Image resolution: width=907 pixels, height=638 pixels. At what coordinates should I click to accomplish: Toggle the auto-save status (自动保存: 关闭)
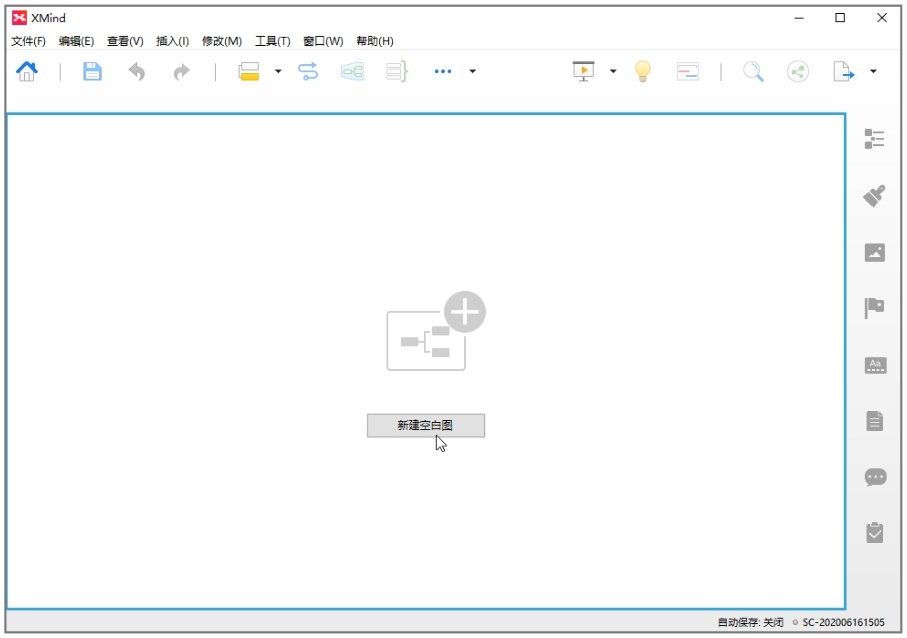(x=750, y=622)
